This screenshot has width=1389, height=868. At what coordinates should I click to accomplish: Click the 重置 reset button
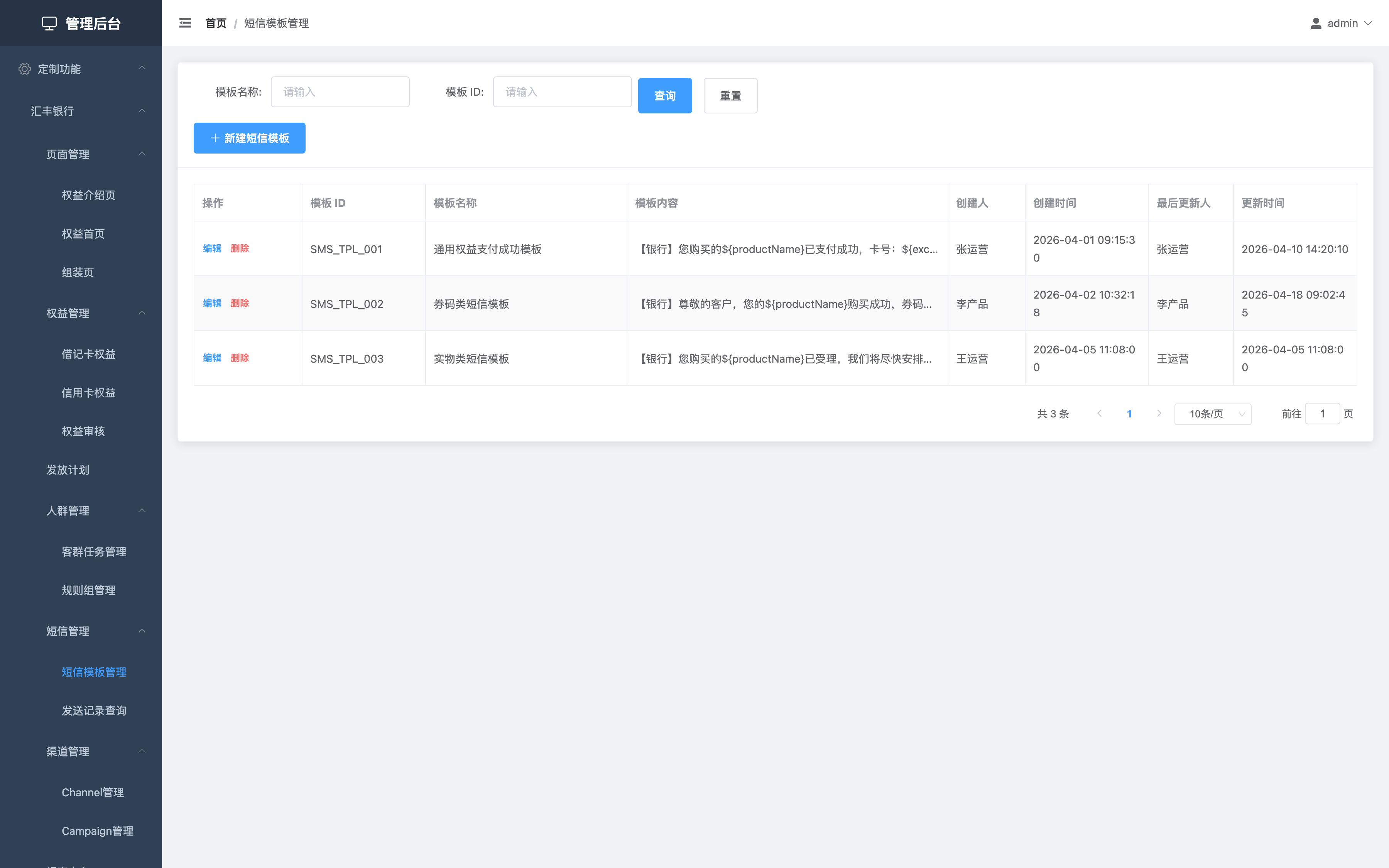coord(730,95)
